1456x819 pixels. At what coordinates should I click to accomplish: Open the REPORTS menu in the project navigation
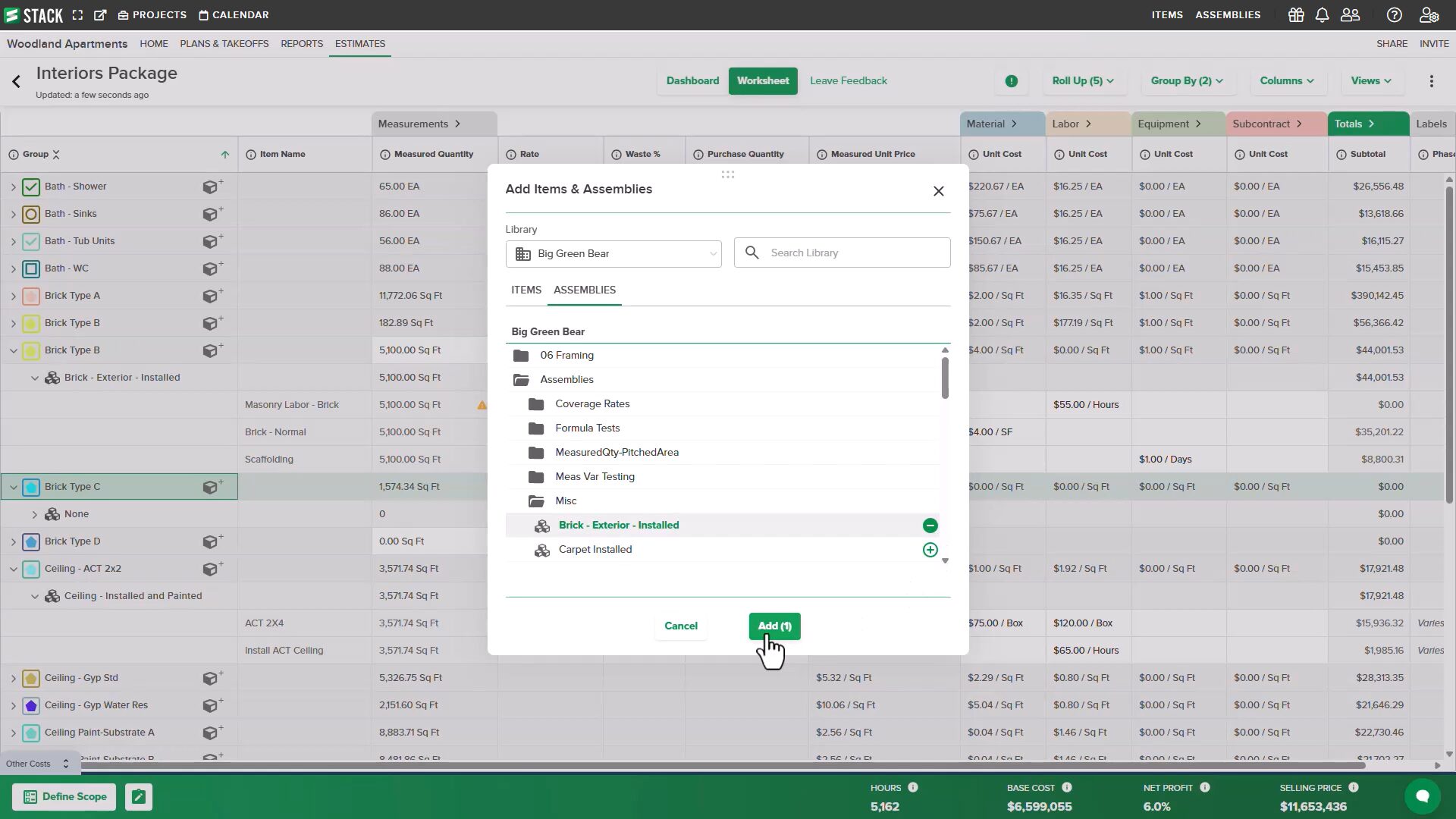[x=301, y=44]
